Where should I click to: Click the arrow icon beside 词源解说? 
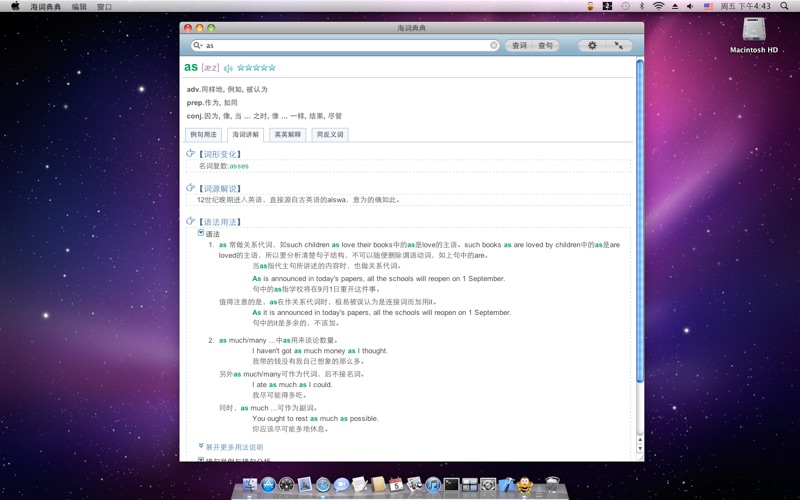point(191,187)
